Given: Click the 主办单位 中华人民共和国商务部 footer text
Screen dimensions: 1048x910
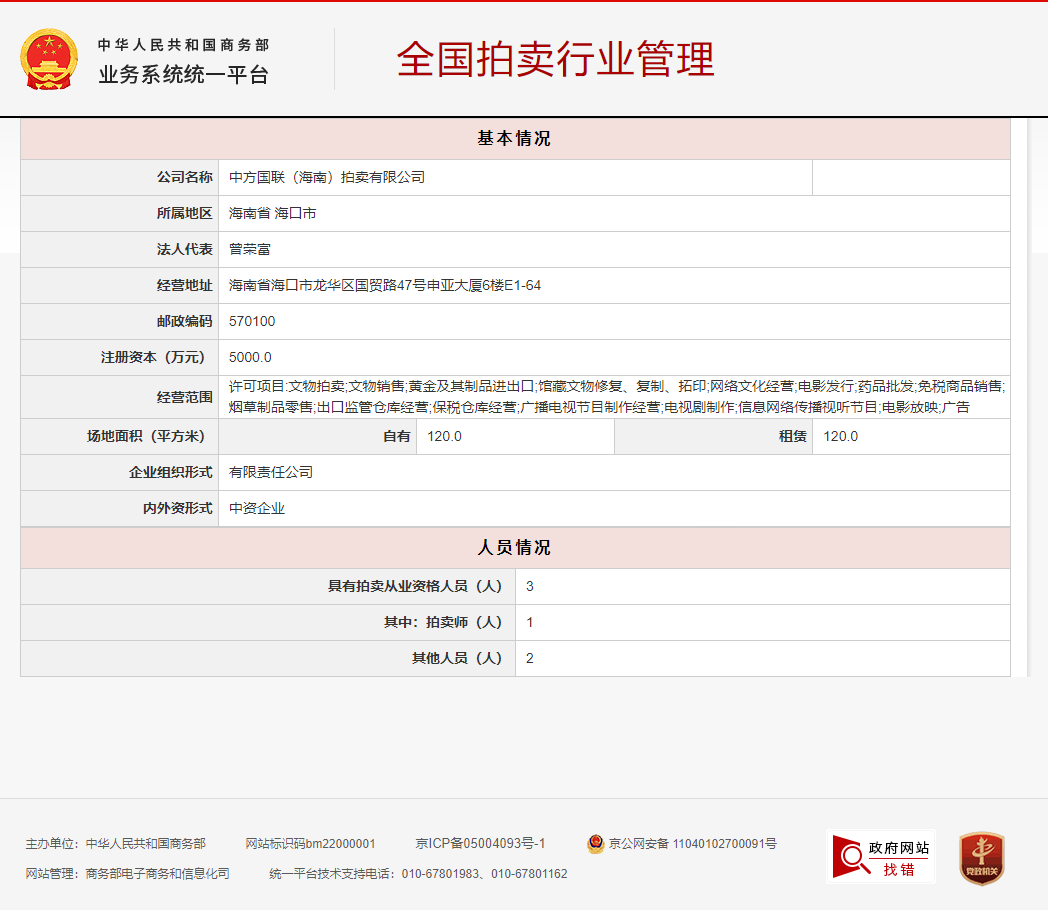Looking at the screenshot, I should click(x=116, y=844).
